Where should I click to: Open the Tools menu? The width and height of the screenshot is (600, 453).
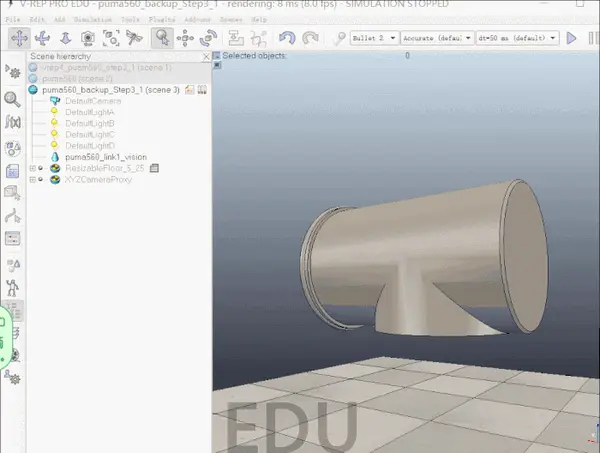coord(130,20)
